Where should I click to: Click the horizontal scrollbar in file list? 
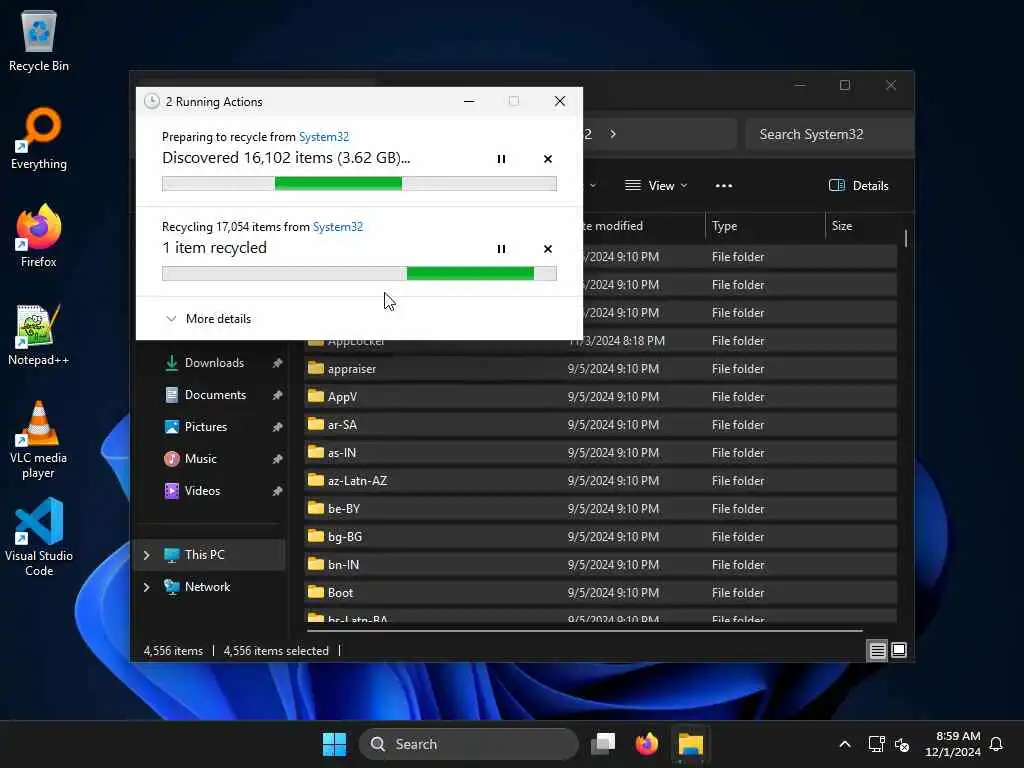coord(584,631)
